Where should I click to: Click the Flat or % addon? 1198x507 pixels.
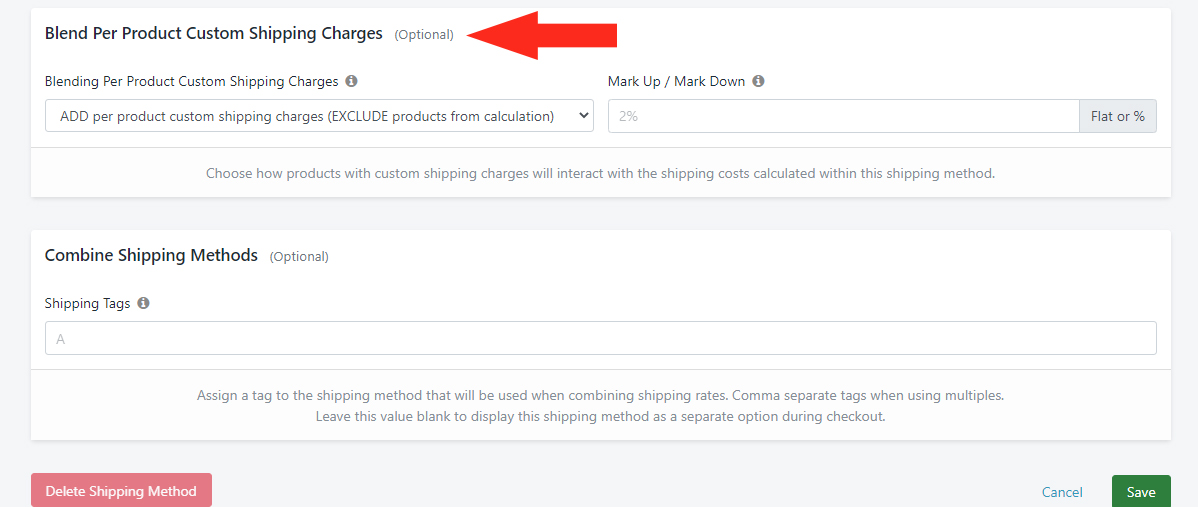[1118, 116]
